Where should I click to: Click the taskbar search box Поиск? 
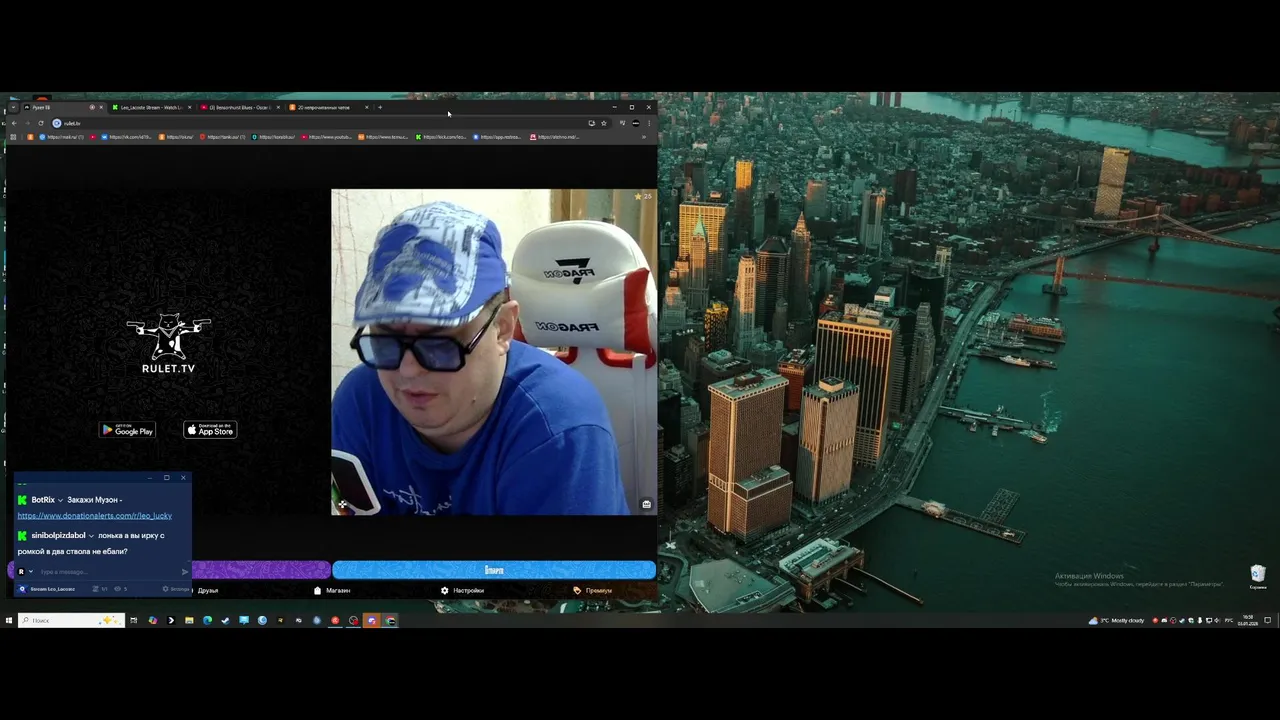(71, 620)
